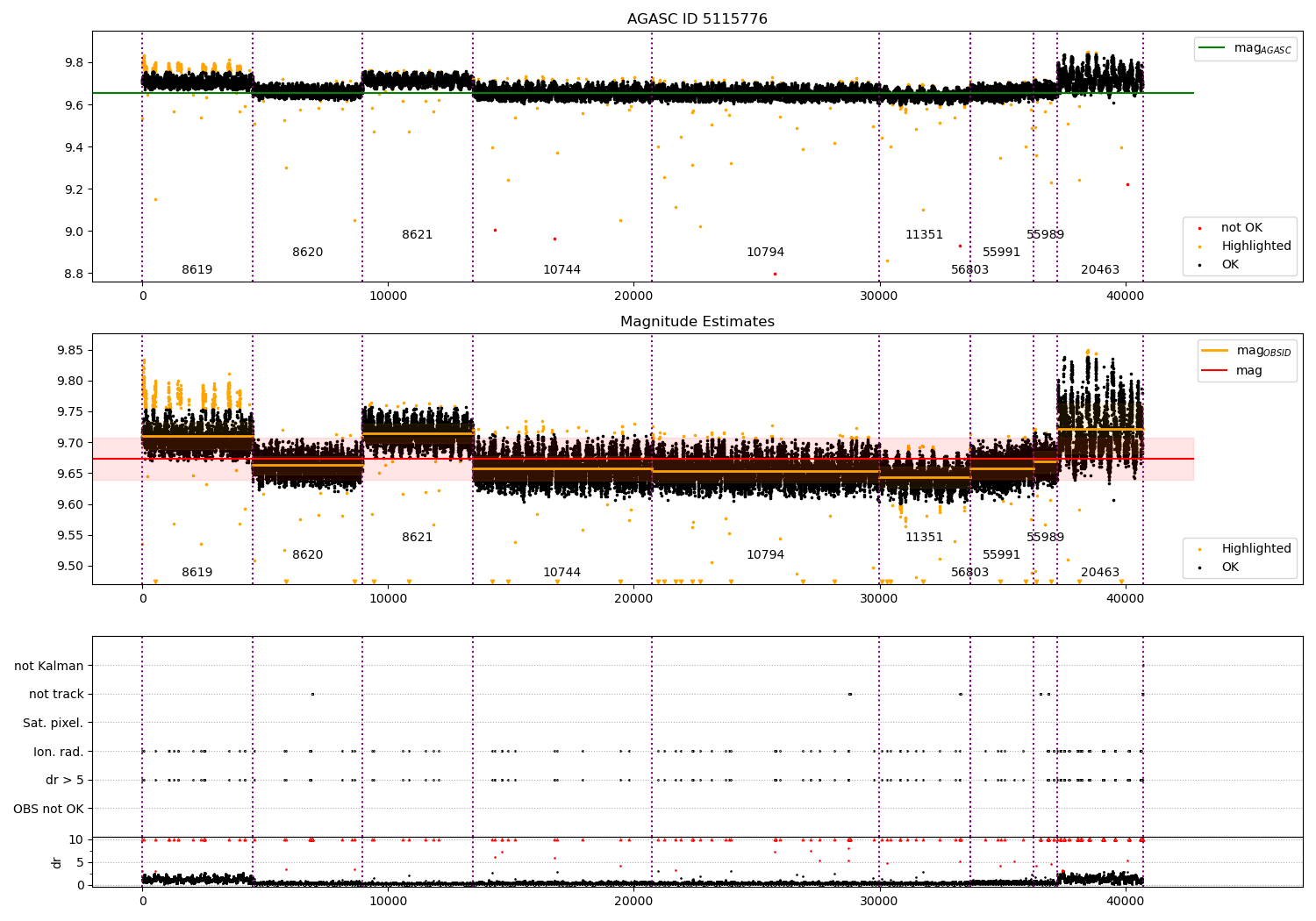Click obsid label 8619 in top panel

197,270
